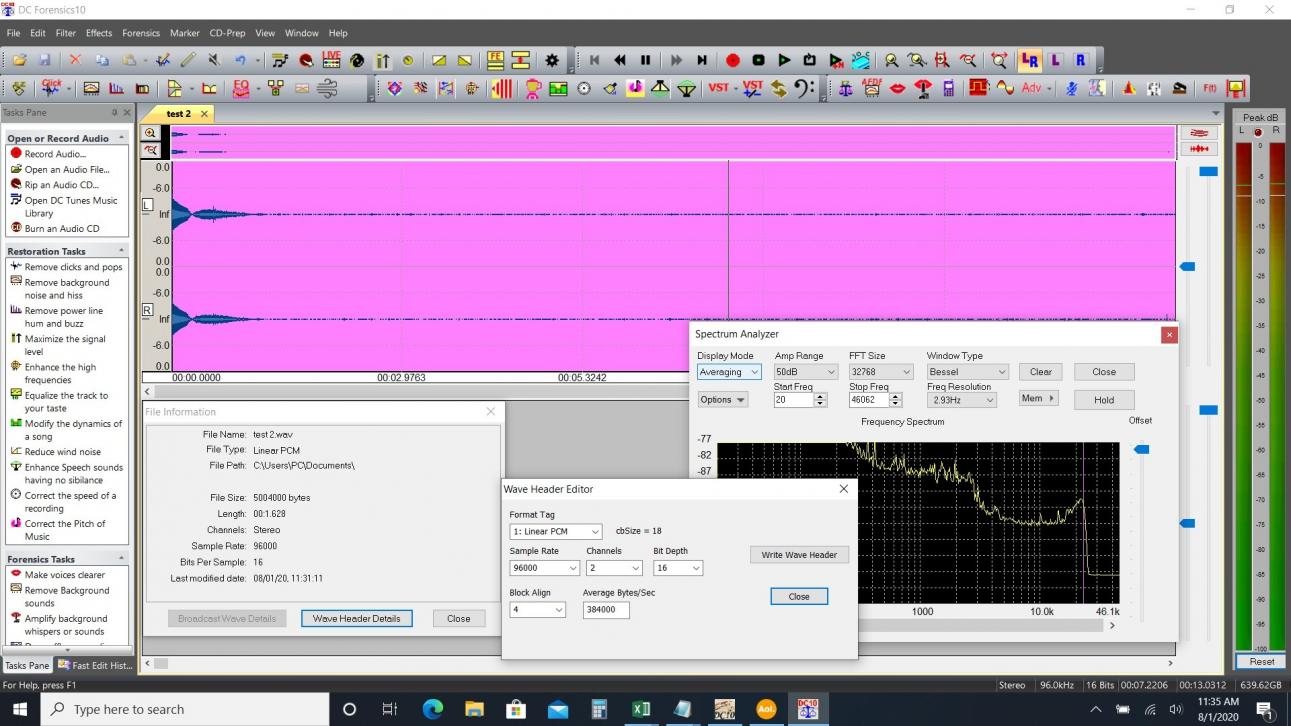Image resolution: width=1291 pixels, height=726 pixels.
Task: Click the cell phone toolbar icon
Action: (949, 88)
